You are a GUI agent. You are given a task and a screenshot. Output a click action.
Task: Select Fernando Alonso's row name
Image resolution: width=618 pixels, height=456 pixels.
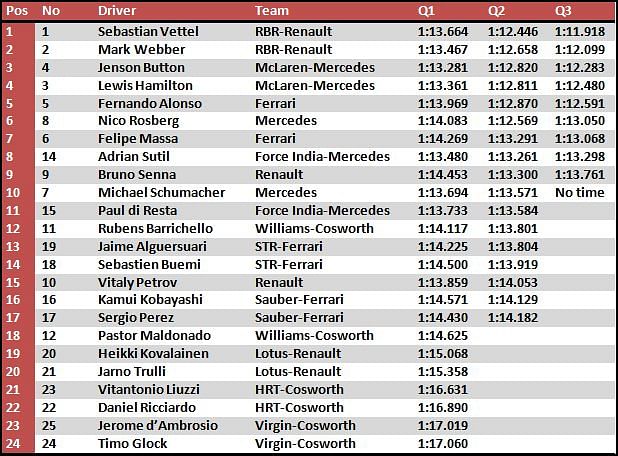[x=150, y=104]
